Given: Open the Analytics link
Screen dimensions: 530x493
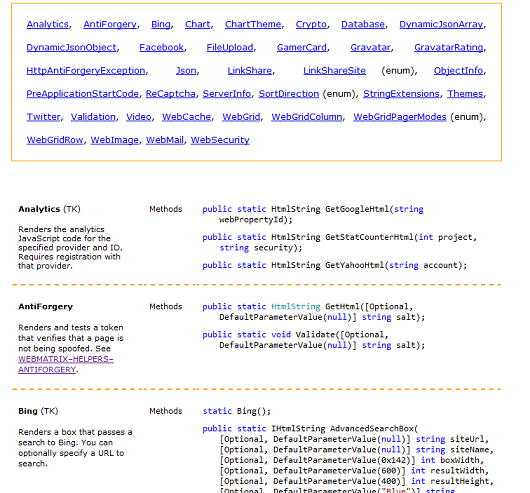Looking at the screenshot, I should 48,24.
